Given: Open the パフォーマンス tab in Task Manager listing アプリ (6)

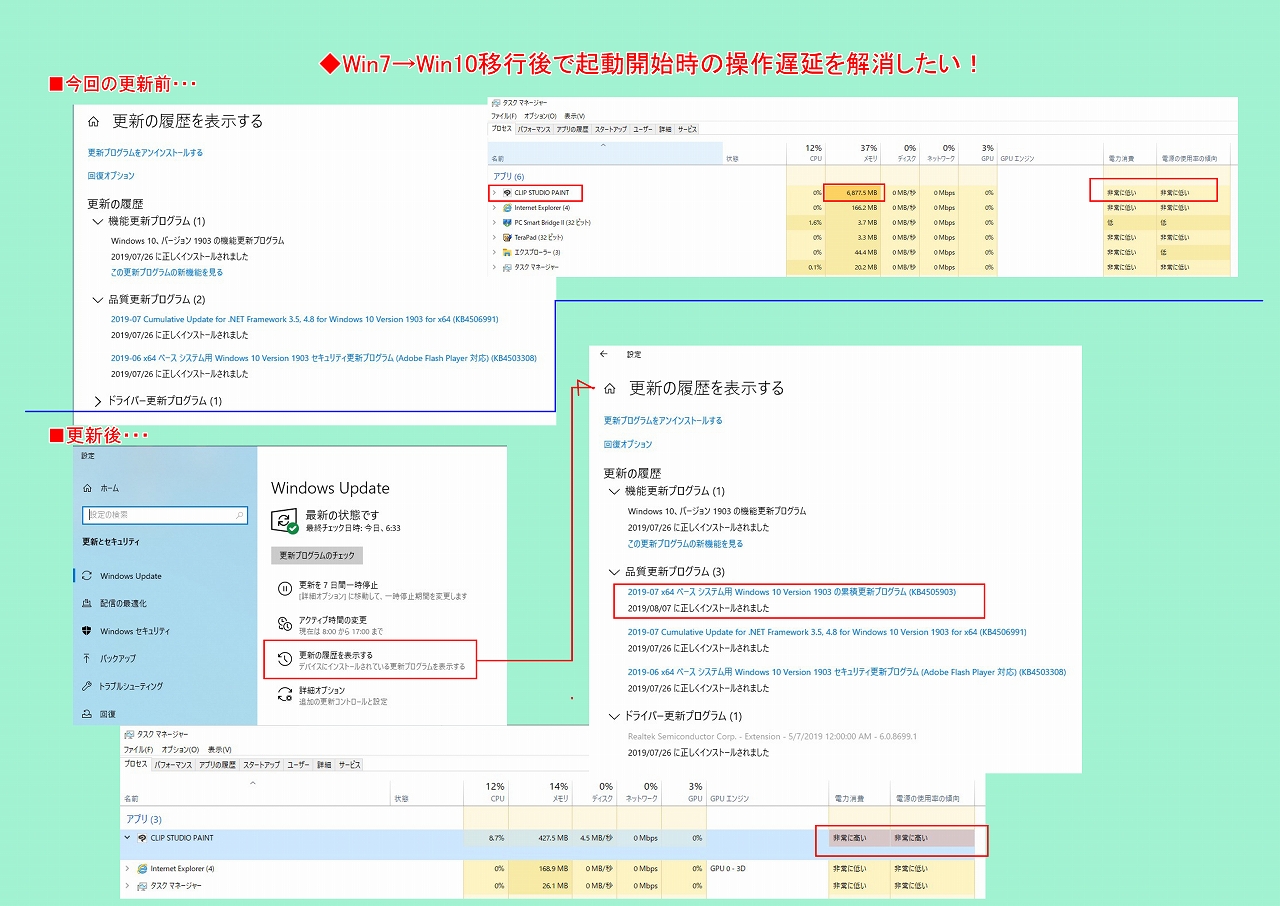Looking at the screenshot, I should [x=535, y=129].
